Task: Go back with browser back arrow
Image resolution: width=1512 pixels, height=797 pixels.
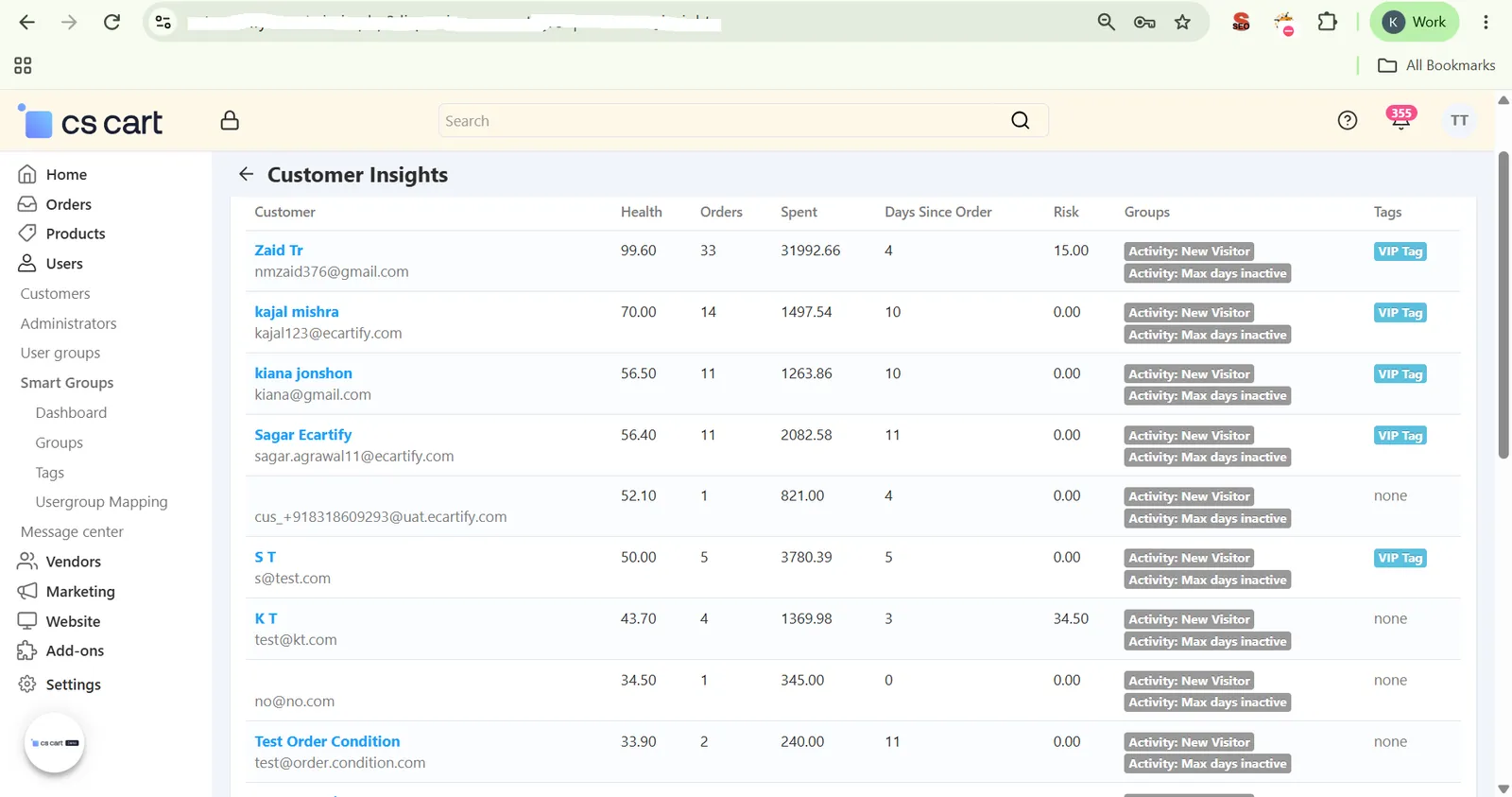Action: point(26,22)
